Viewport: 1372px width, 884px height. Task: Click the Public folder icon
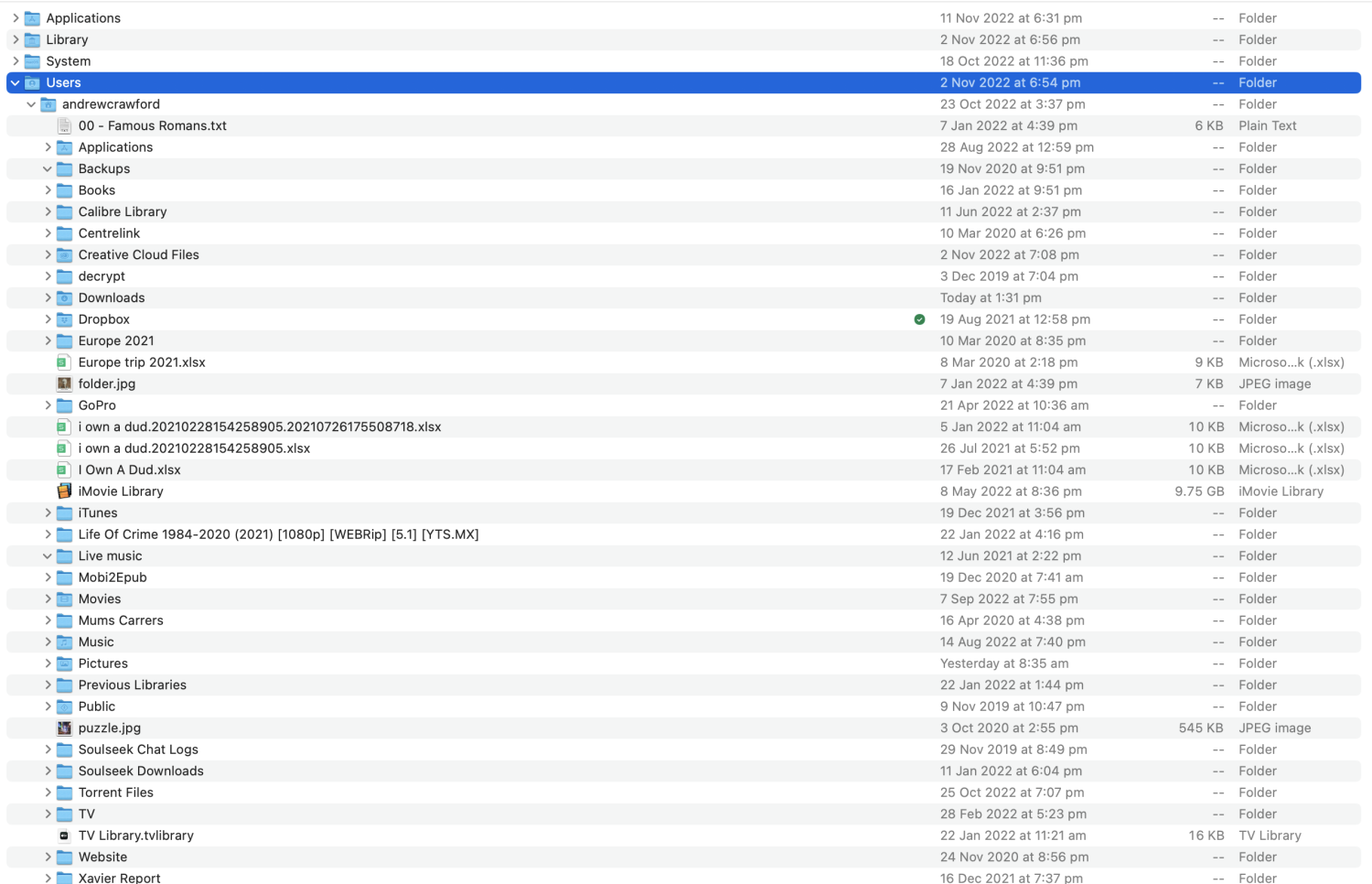pyautogui.click(x=64, y=706)
